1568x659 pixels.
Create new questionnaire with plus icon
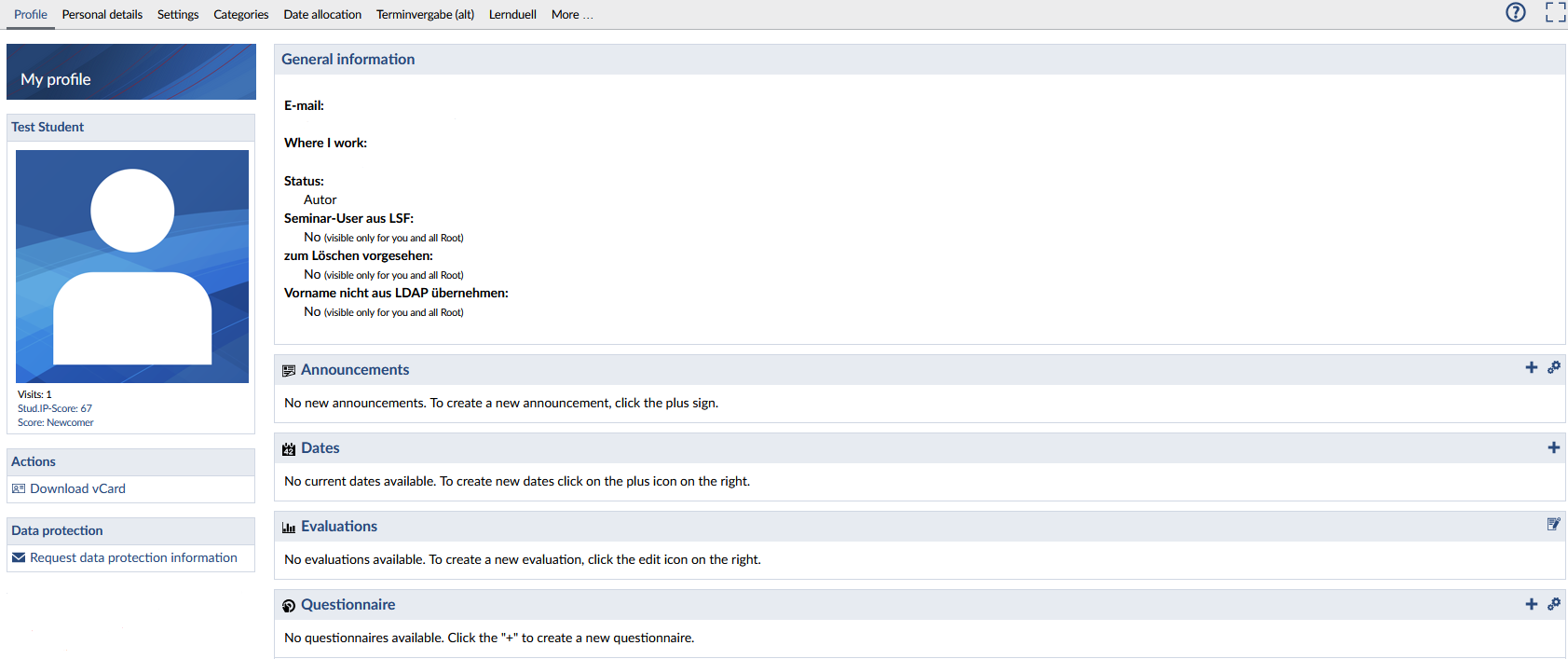(1531, 605)
